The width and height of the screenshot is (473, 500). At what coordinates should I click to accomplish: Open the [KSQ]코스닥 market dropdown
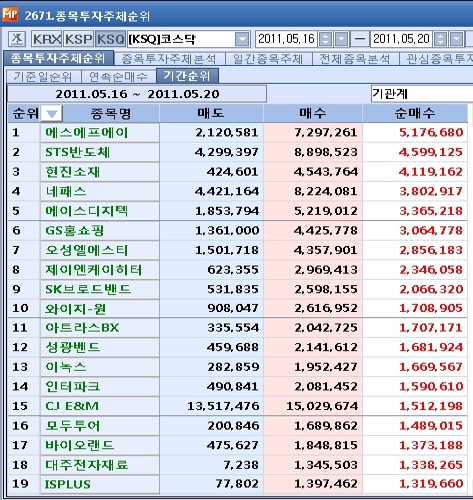pos(242,40)
